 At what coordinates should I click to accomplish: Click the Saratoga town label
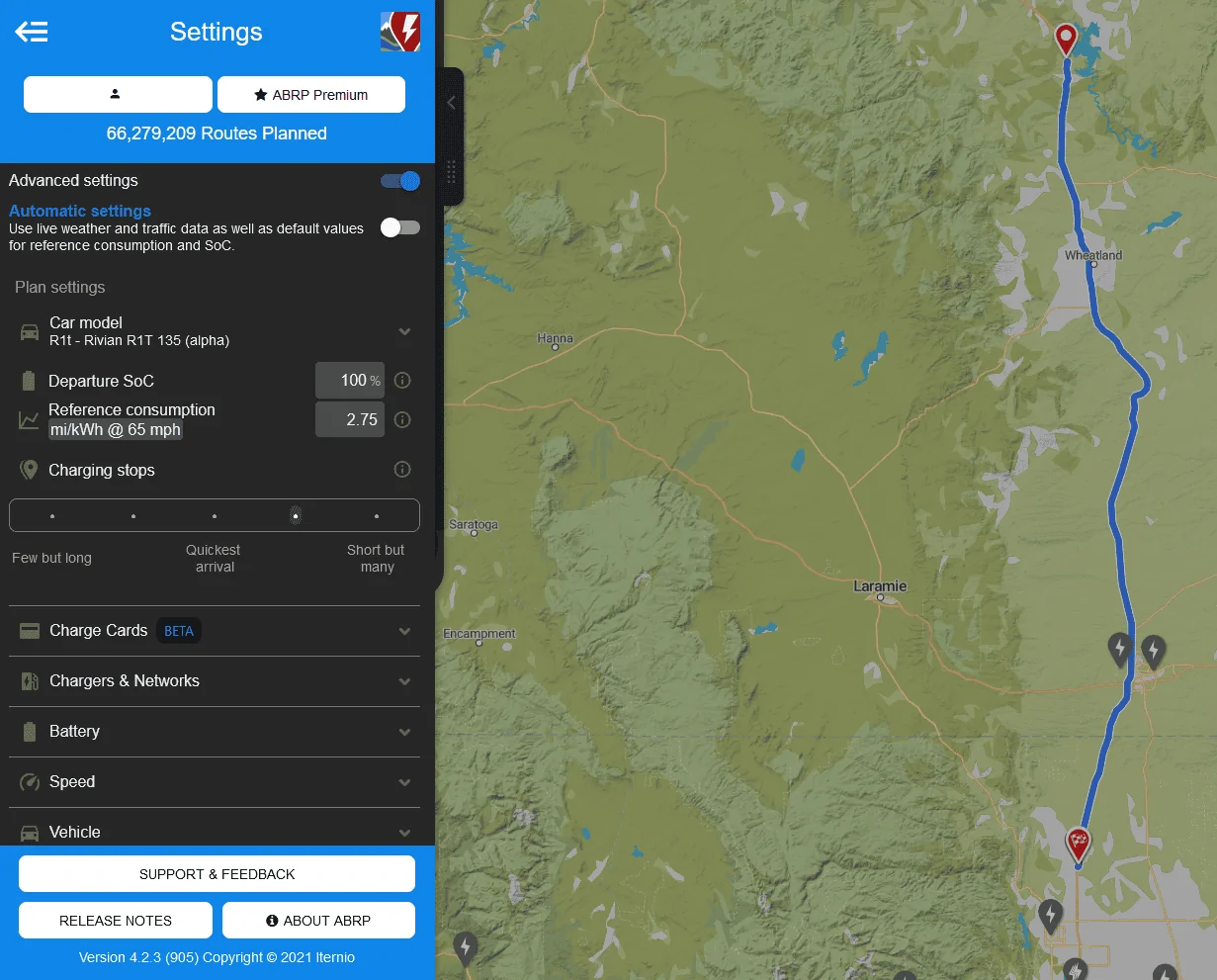click(474, 524)
